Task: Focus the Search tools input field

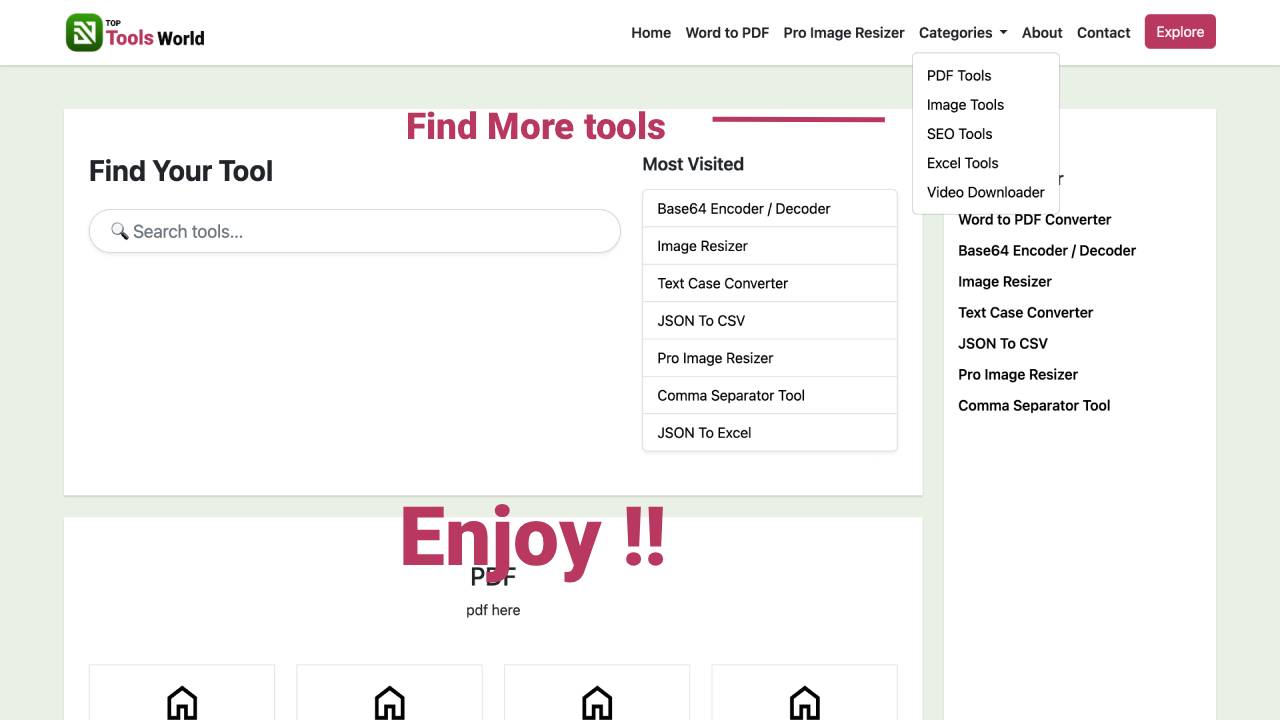Action: pyautogui.click(x=370, y=231)
